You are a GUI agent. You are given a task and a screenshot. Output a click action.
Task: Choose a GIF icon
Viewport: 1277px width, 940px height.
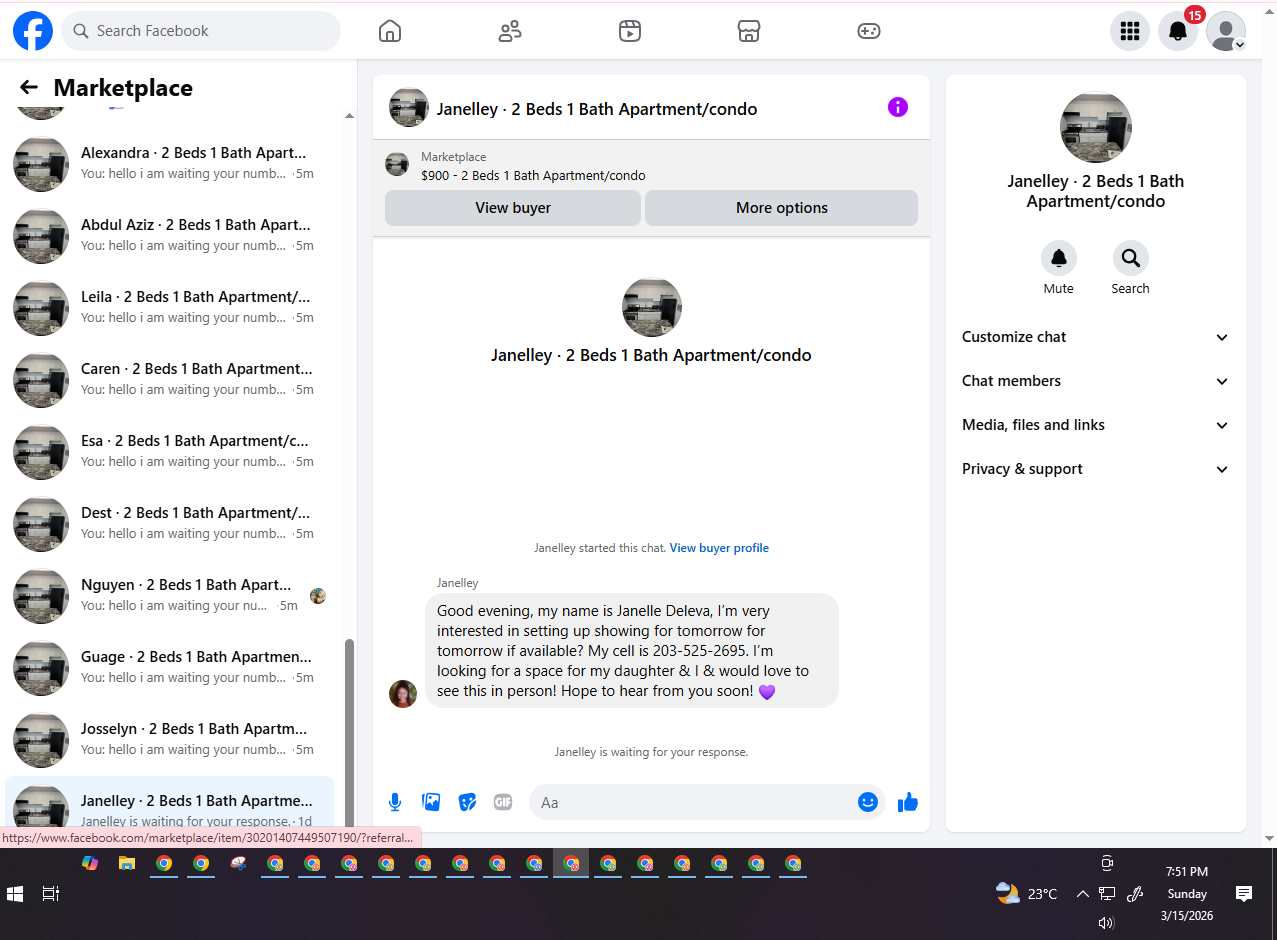503,802
